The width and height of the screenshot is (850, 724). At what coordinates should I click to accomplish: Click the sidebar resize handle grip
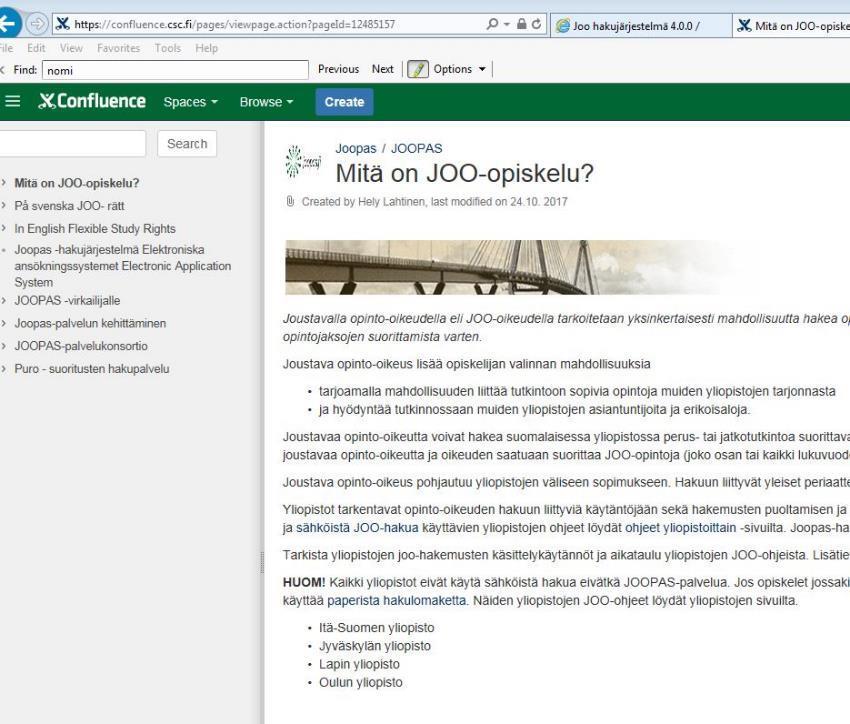[x=262, y=563]
